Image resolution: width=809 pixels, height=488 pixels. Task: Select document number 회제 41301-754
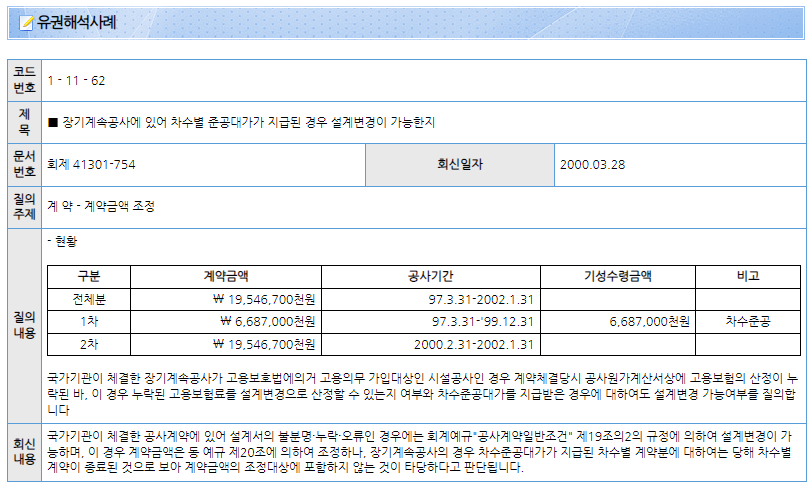(x=91, y=165)
